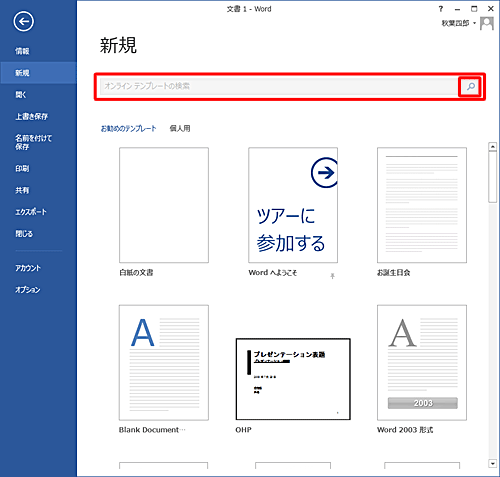Click the back arrow to leave Backstage
Image resolution: width=500 pixels, height=477 pixels.
pos(23,22)
